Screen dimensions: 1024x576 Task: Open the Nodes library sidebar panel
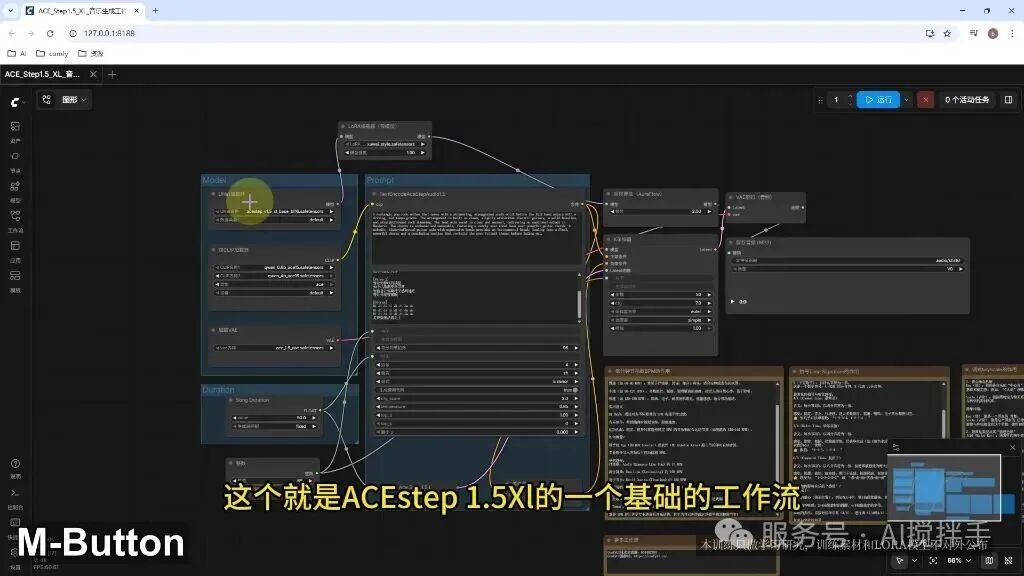tap(15, 161)
